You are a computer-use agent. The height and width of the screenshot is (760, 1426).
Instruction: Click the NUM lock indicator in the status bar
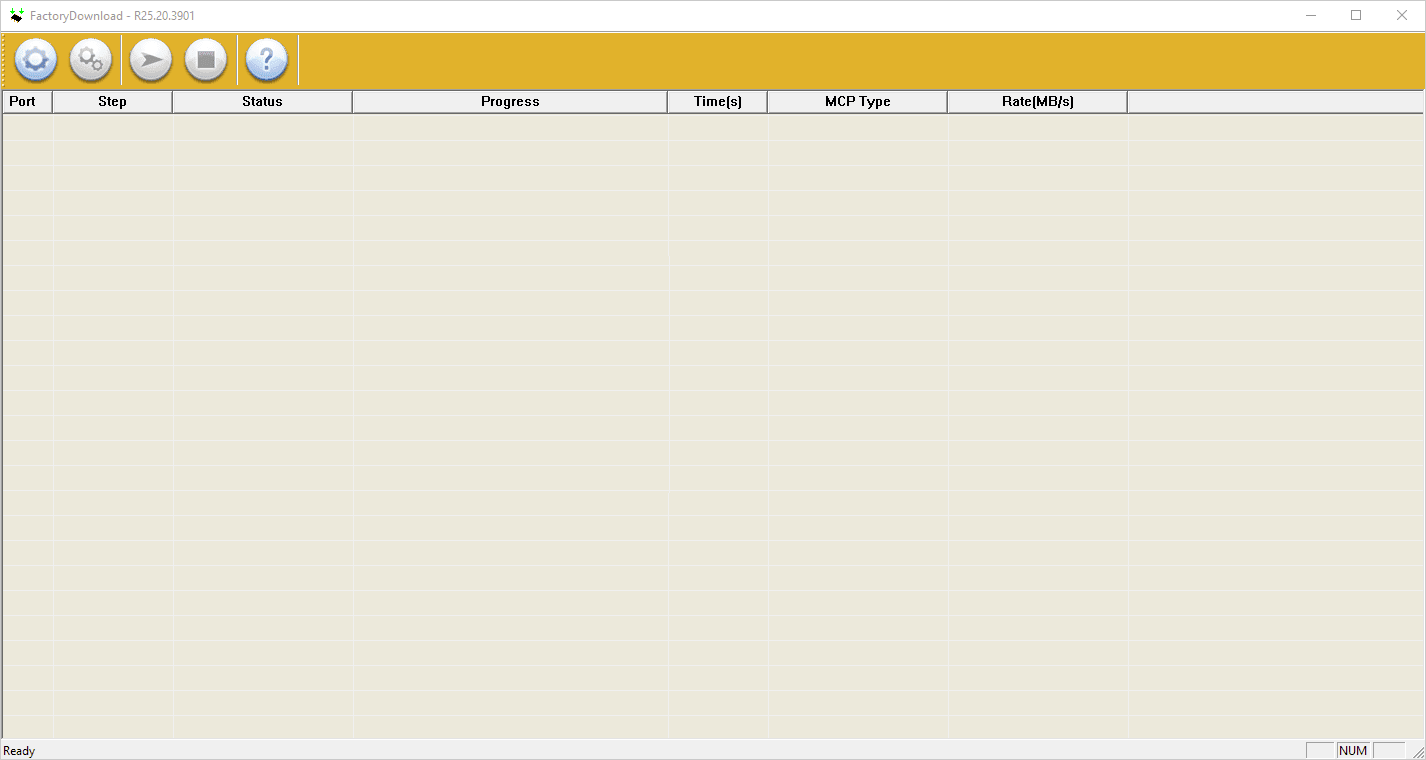(1352, 750)
